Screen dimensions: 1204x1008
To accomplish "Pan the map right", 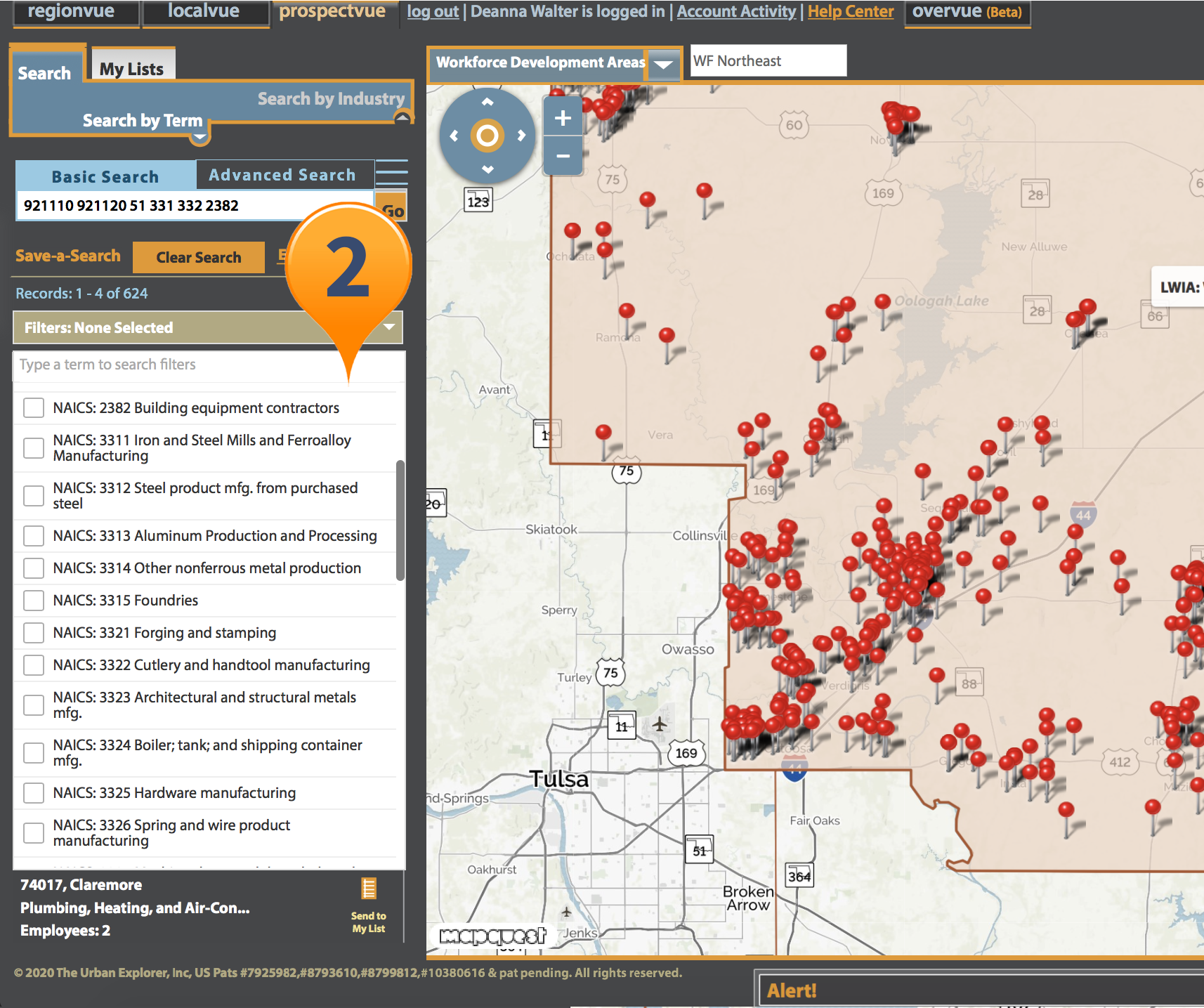I will (521, 136).
